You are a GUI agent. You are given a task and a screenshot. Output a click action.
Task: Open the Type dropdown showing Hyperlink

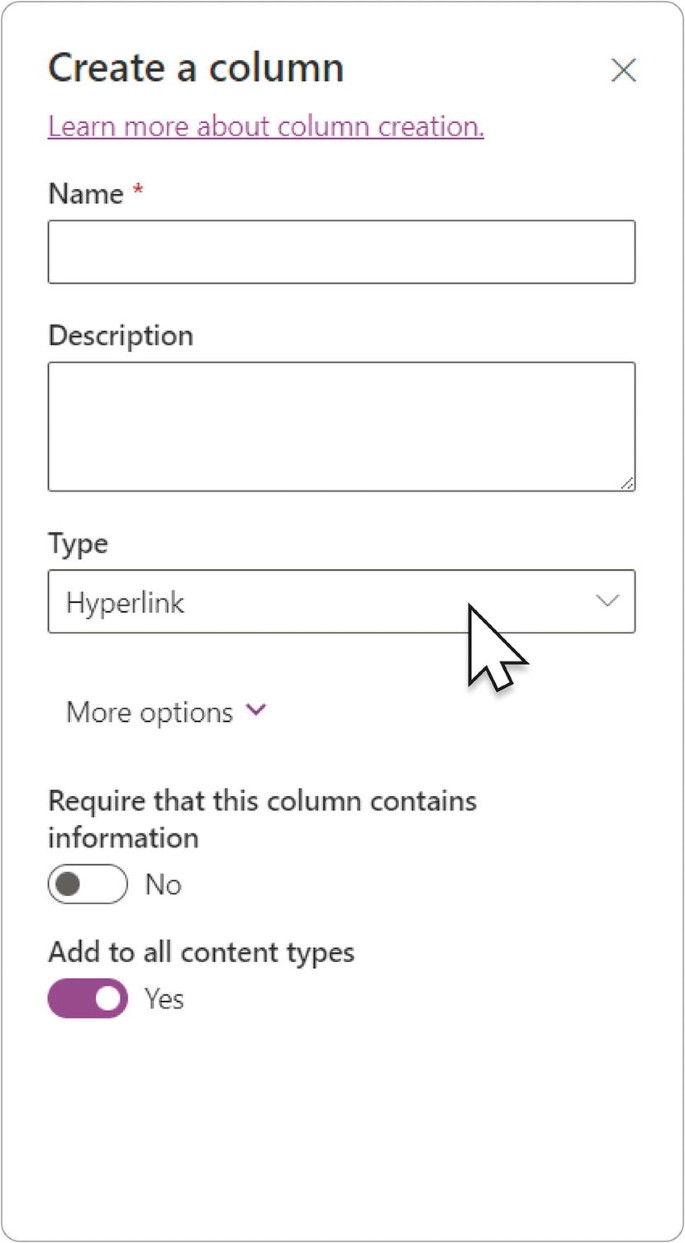point(341,602)
